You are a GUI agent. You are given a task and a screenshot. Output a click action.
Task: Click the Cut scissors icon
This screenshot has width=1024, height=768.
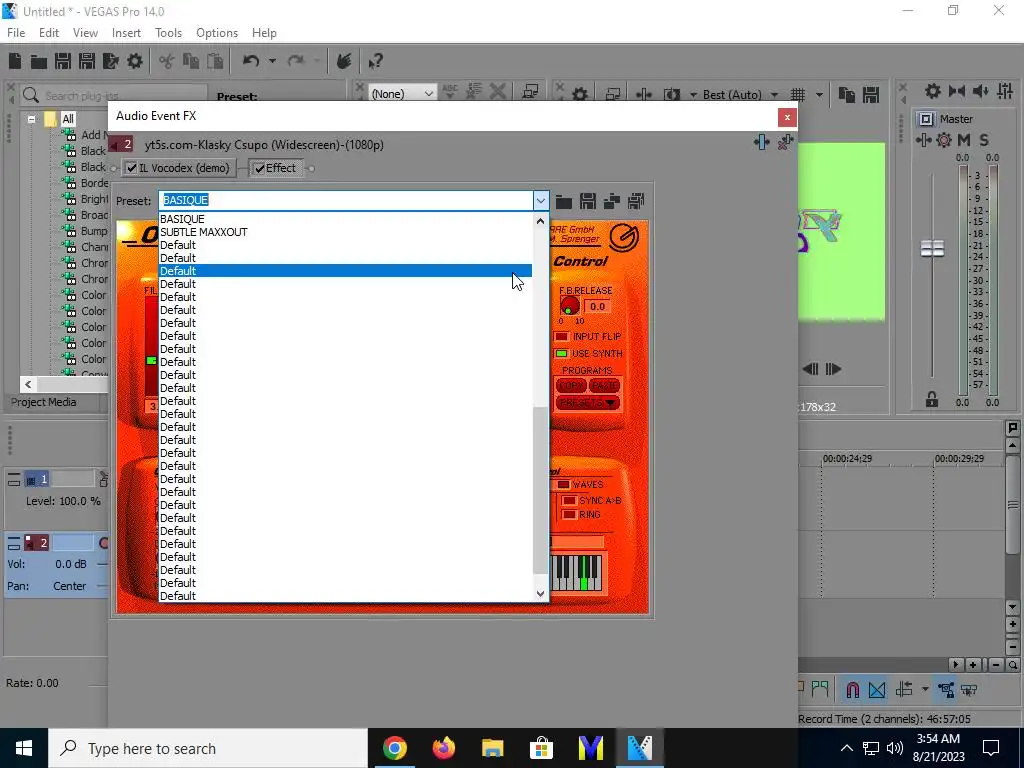[x=167, y=61]
